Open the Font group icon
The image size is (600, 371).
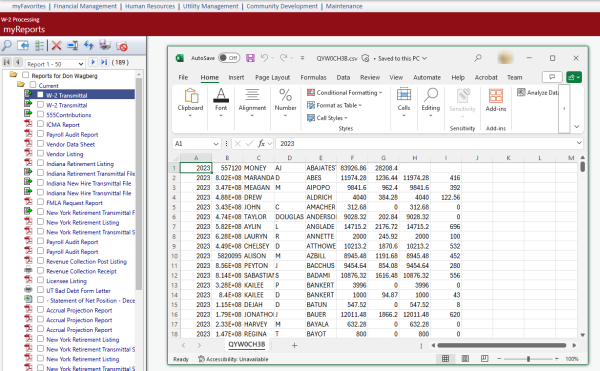[221, 95]
